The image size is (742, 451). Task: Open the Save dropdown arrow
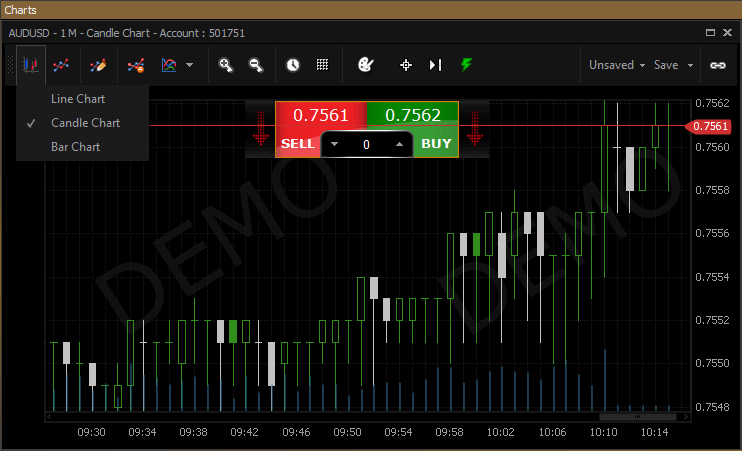pos(690,65)
